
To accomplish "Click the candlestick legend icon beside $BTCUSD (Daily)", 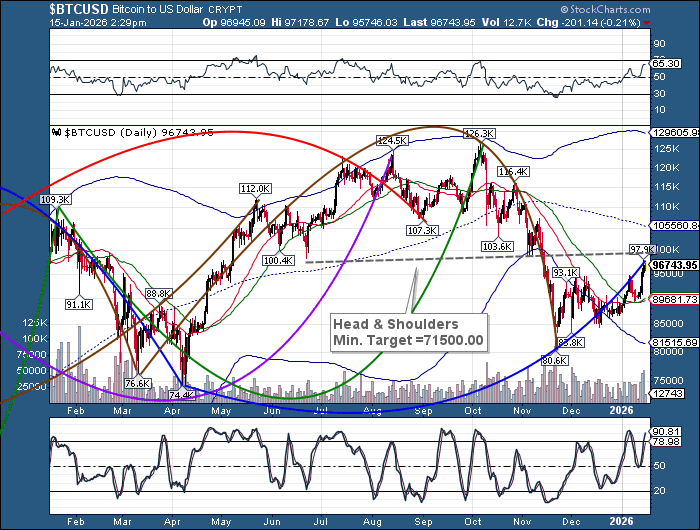I will click(x=56, y=131).
